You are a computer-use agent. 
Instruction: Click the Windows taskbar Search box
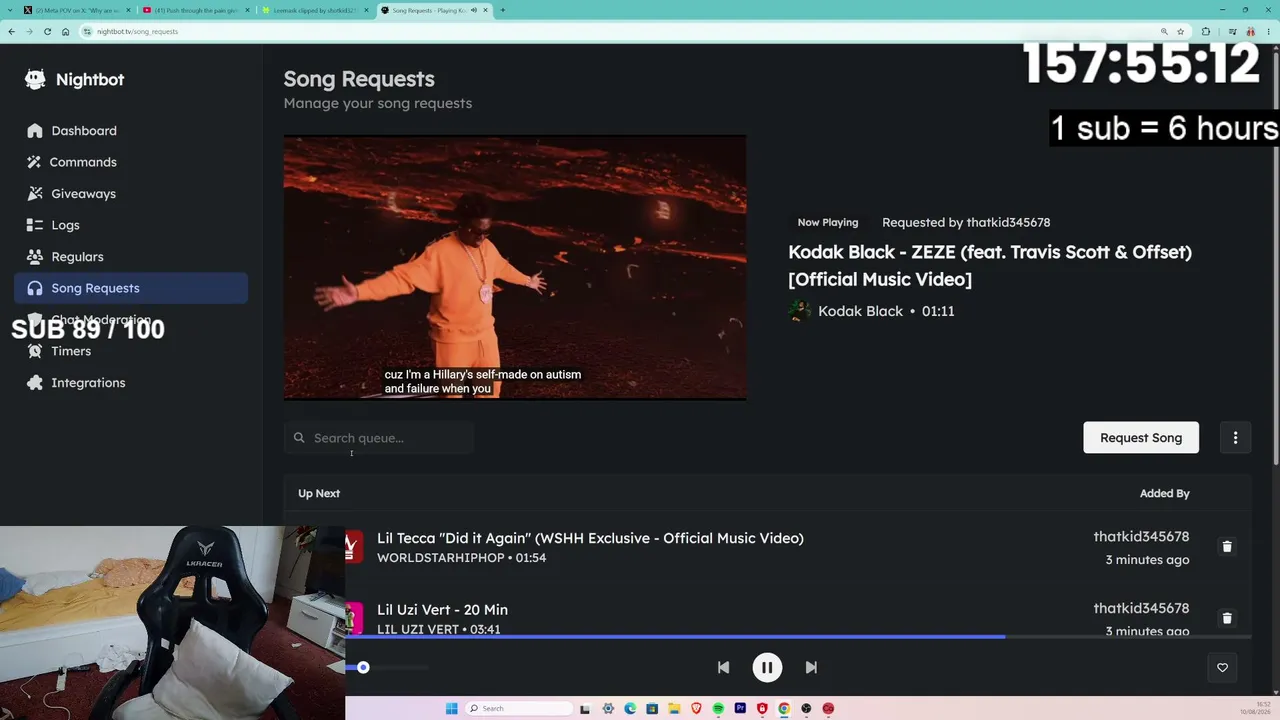point(517,709)
